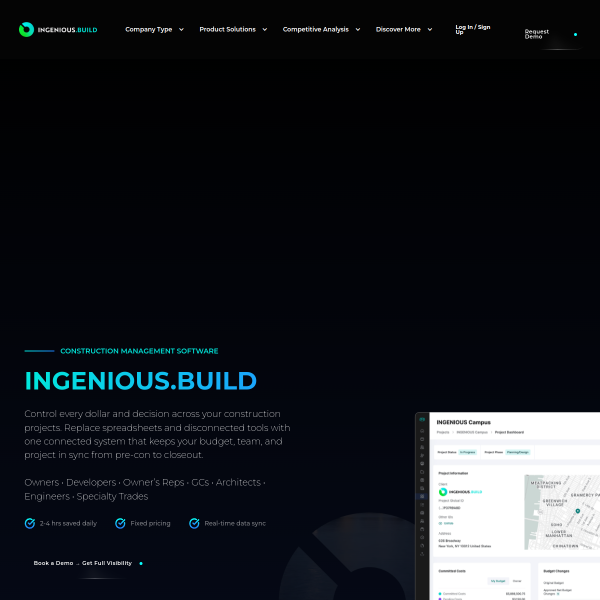Follow the Log In / Sign Up link

tap(473, 29)
